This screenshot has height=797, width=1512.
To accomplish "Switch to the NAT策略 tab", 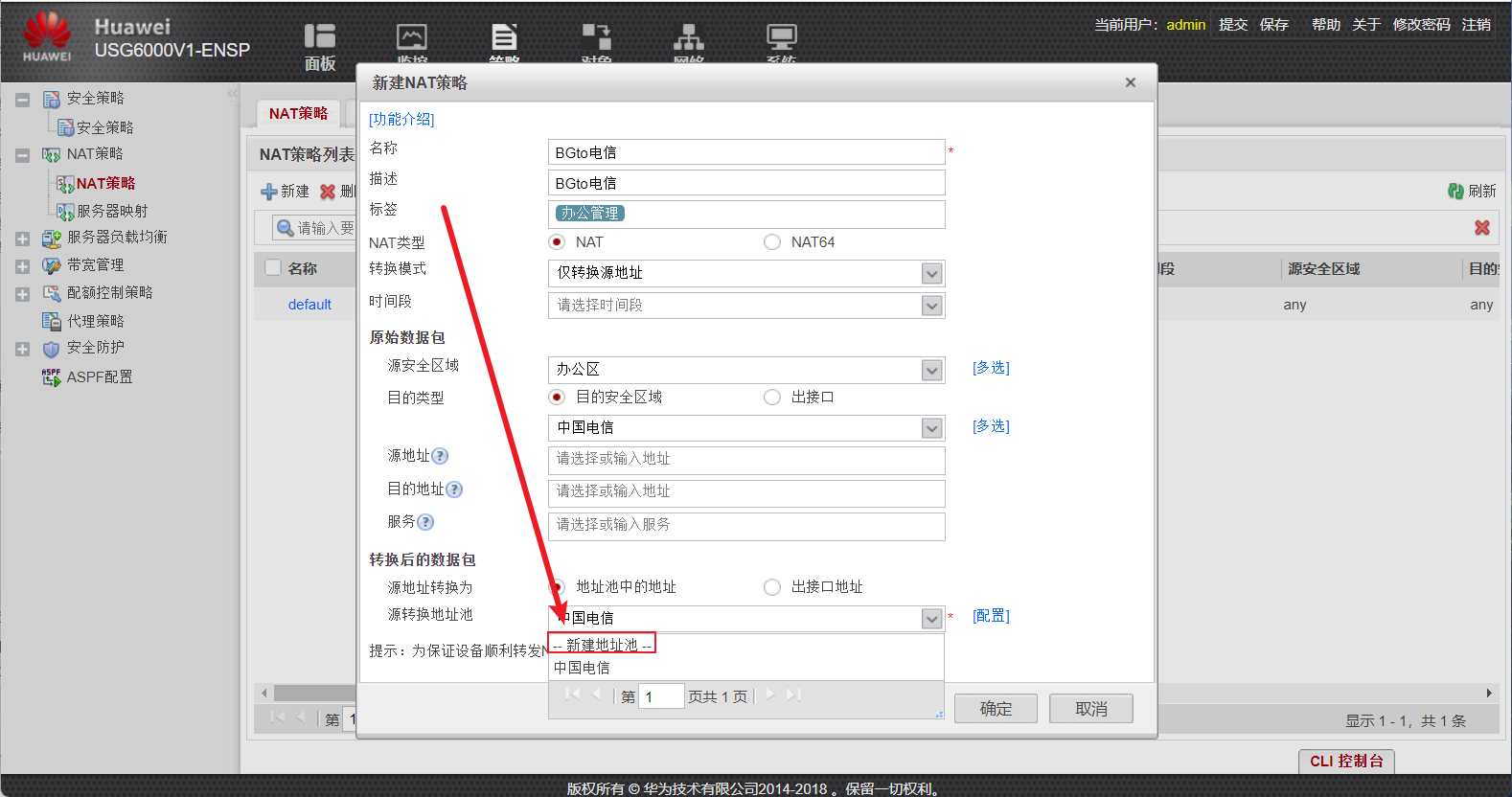I will pos(298,113).
